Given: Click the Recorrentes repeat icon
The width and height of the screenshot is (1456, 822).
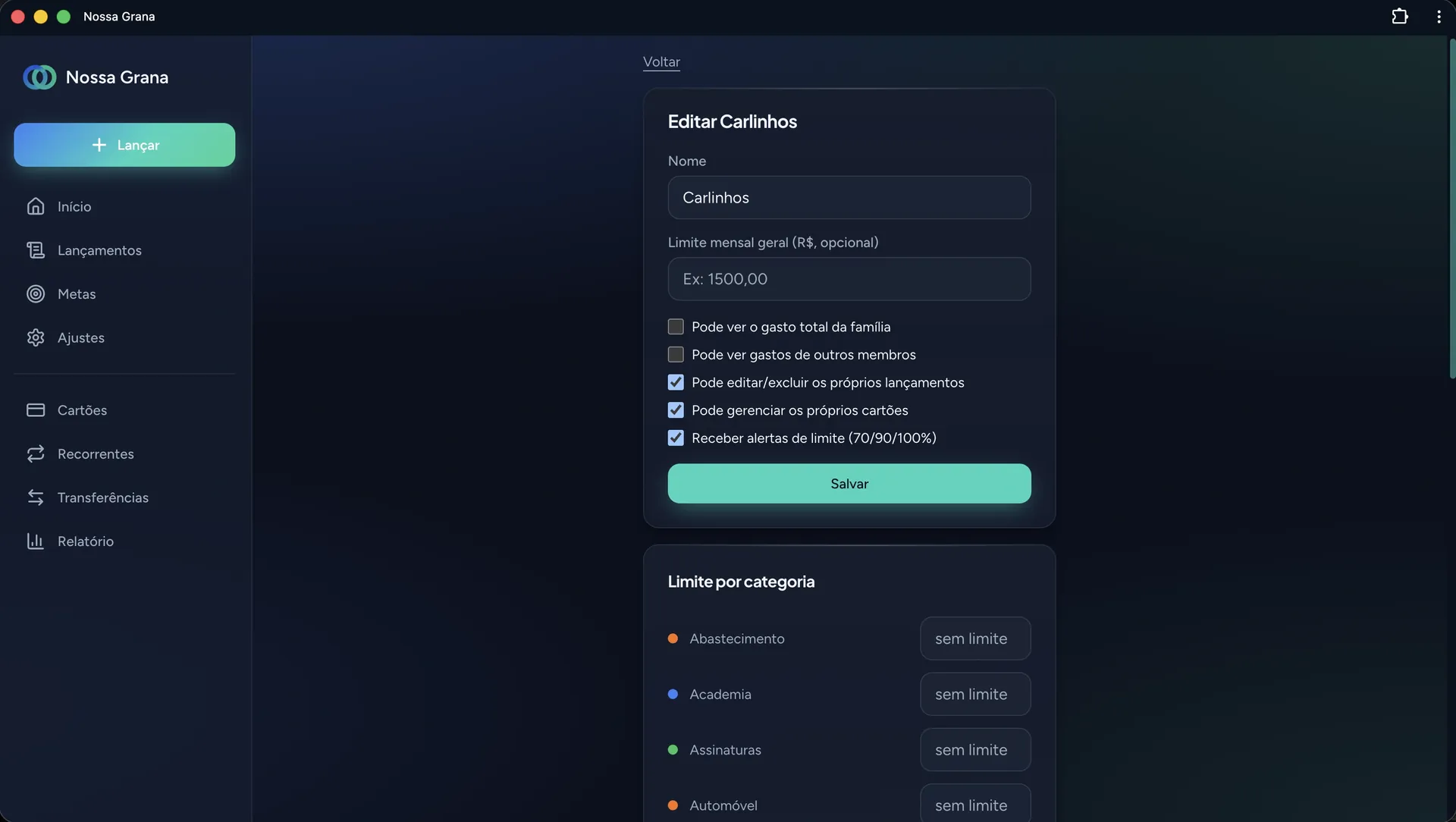Looking at the screenshot, I should pos(36,454).
